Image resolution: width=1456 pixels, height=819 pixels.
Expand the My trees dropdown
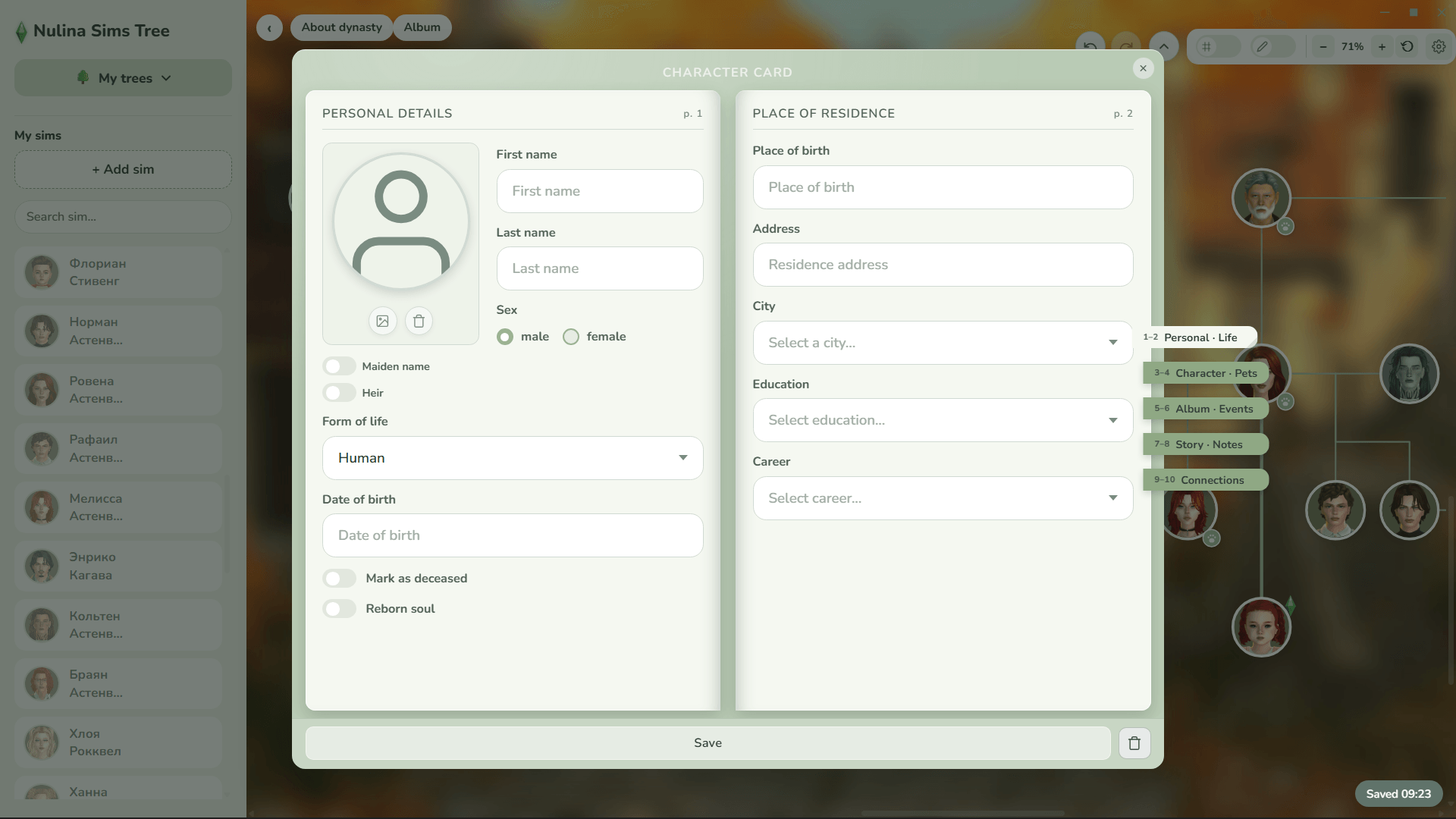pyautogui.click(x=123, y=78)
